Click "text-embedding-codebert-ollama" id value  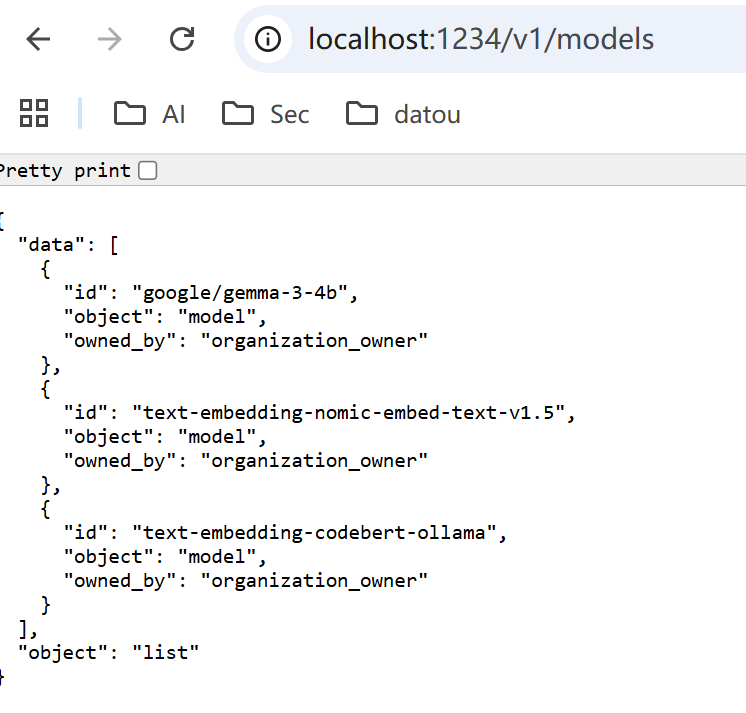point(314,533)
